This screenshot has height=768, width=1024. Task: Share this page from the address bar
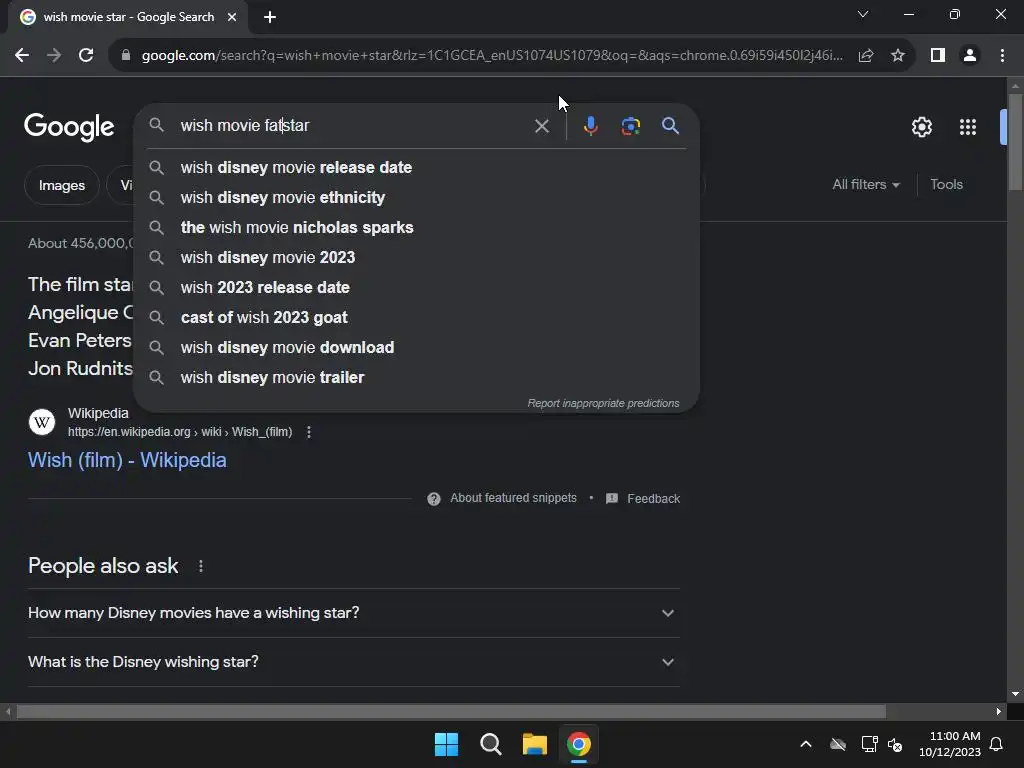coord(866,56)
